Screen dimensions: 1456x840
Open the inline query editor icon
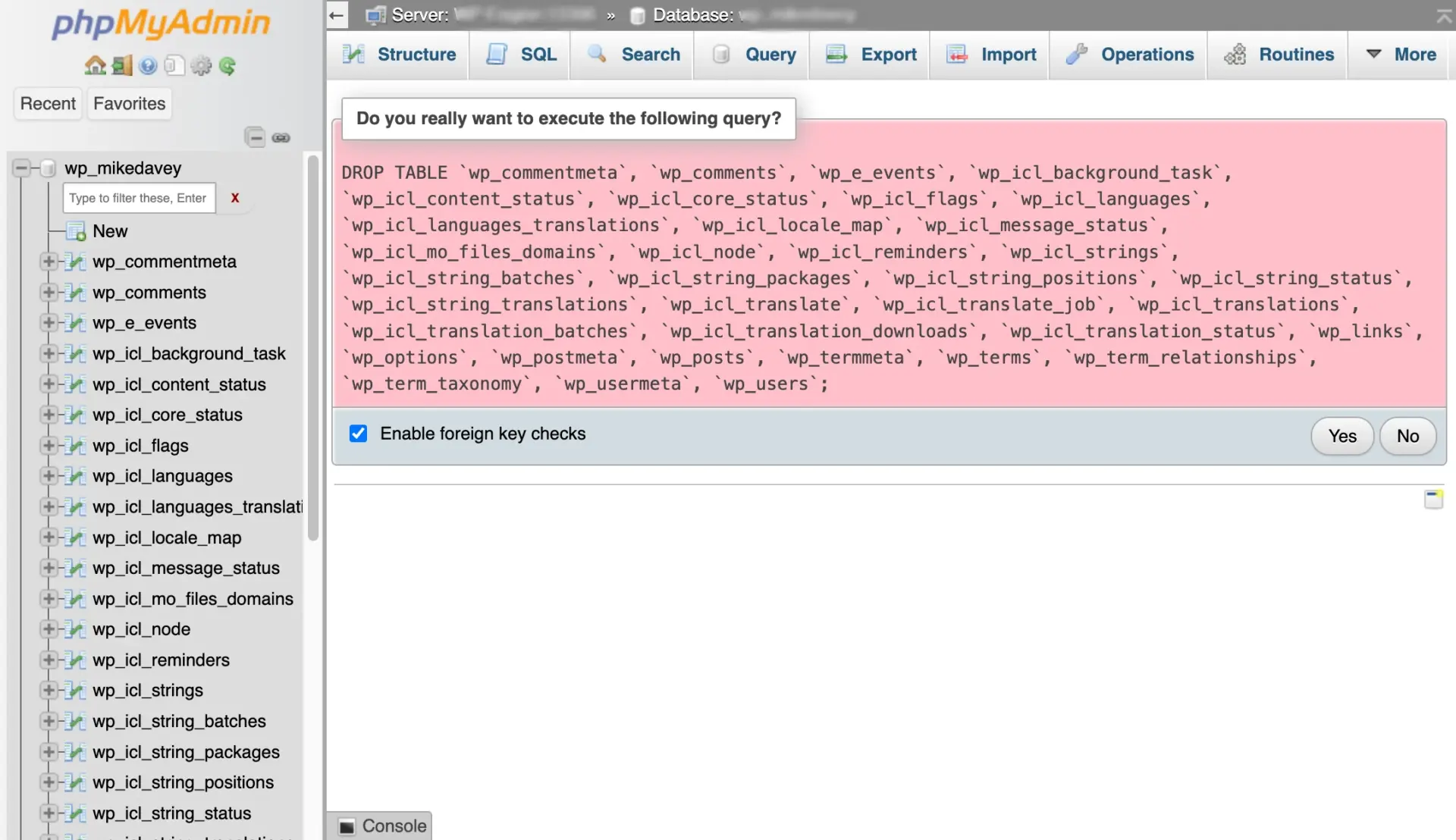(x=1434, y=500)
